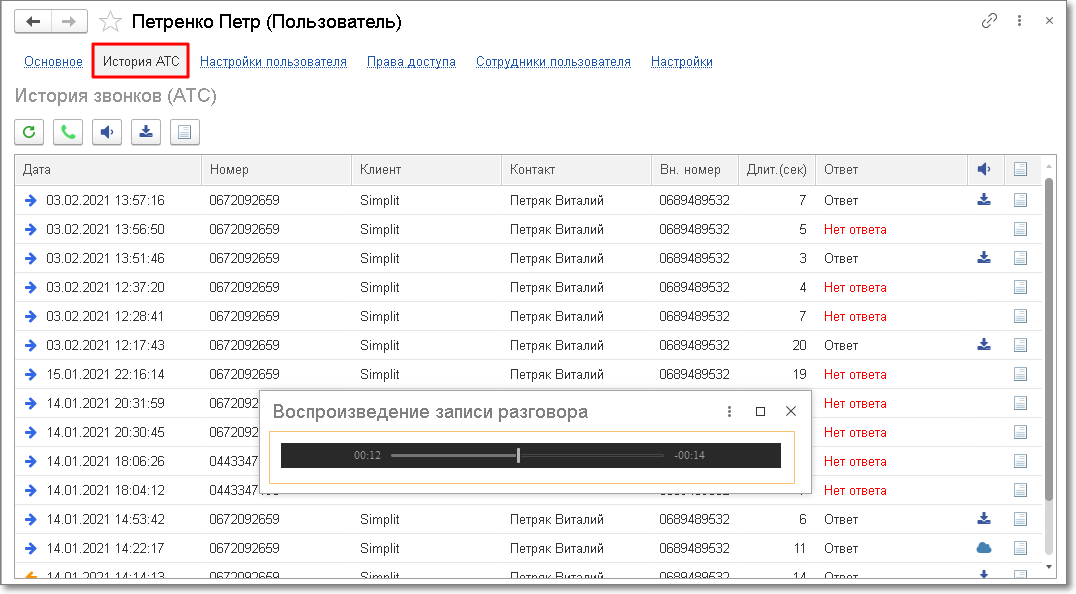The height and width of the screenshot is (594, 1076).
Task: Click the download recording toolbar button
Action: [x=146, y=132]
